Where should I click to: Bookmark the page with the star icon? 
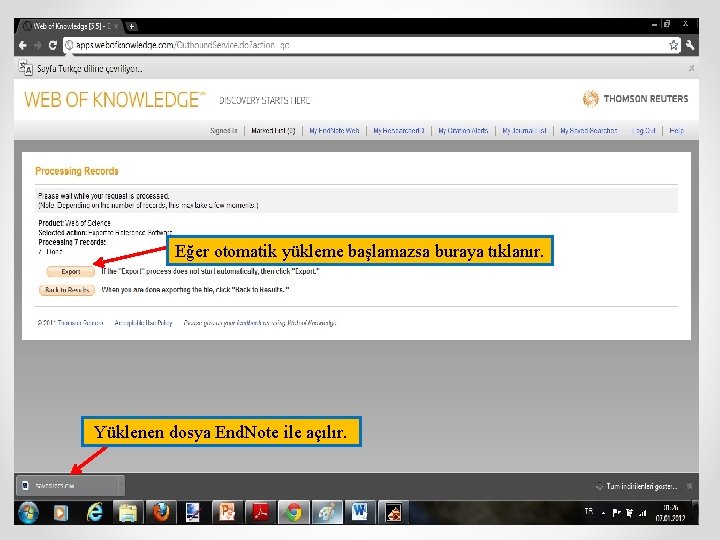(673, 45)
